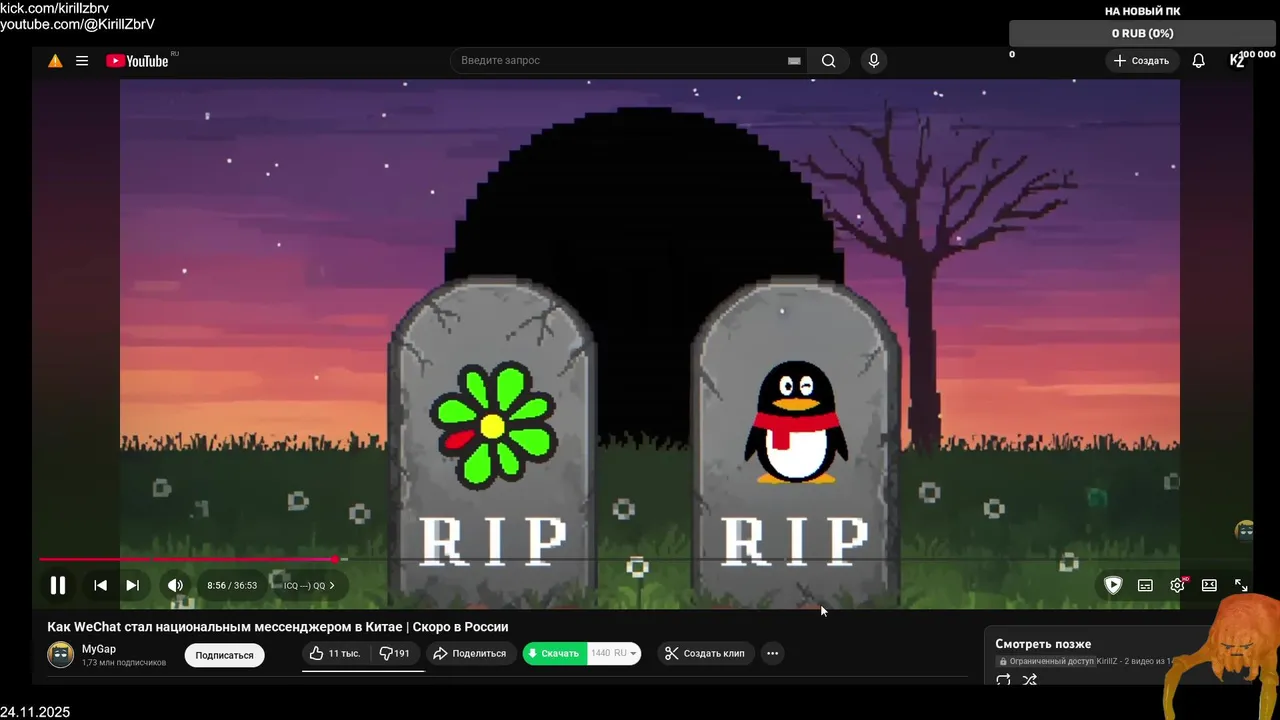The image size is (1280, 720).
Task: Switch to theater mode
Action: [1209, 585]
